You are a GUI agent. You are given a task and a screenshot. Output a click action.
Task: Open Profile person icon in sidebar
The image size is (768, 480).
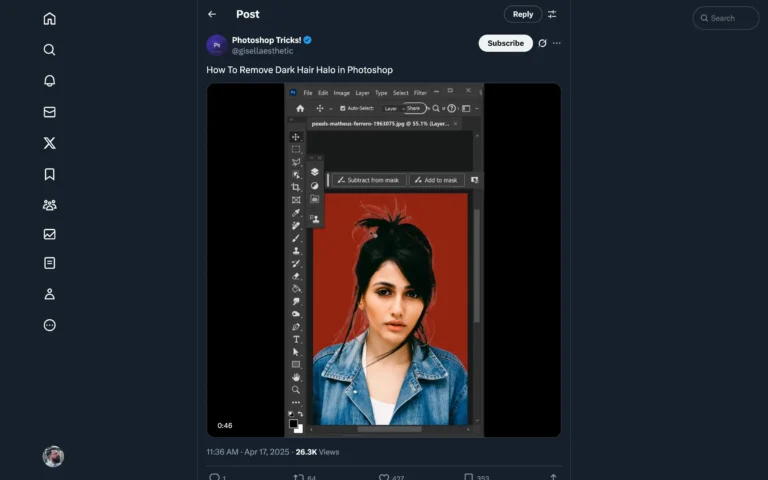tap(49, 294)
